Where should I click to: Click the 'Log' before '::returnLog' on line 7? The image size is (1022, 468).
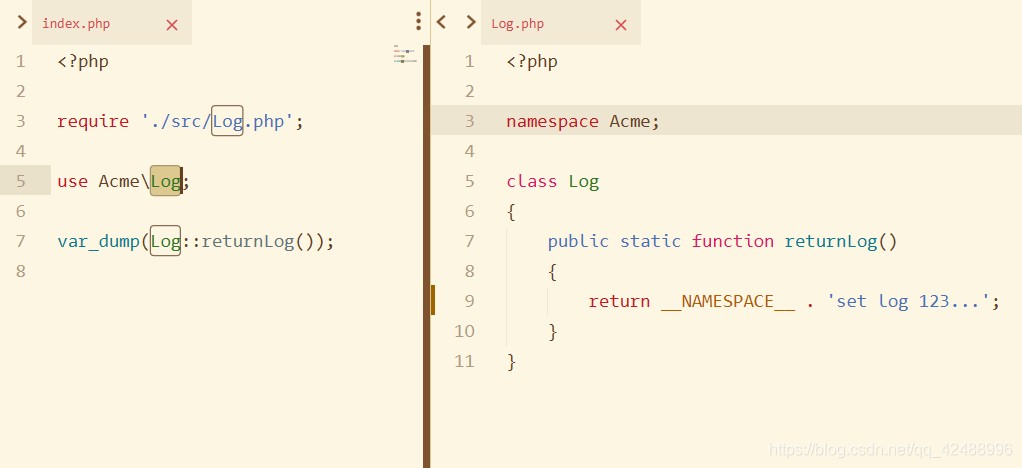pos(166,241)
